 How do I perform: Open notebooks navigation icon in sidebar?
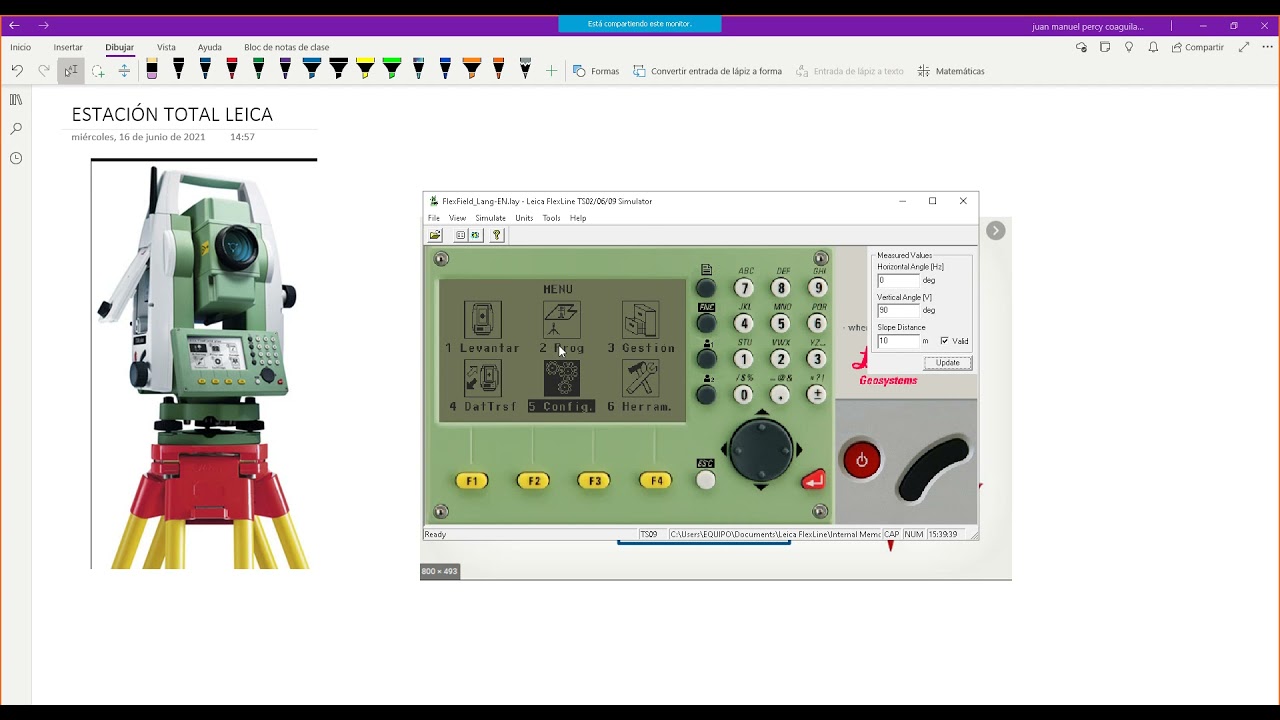click(x=16, y=100)
